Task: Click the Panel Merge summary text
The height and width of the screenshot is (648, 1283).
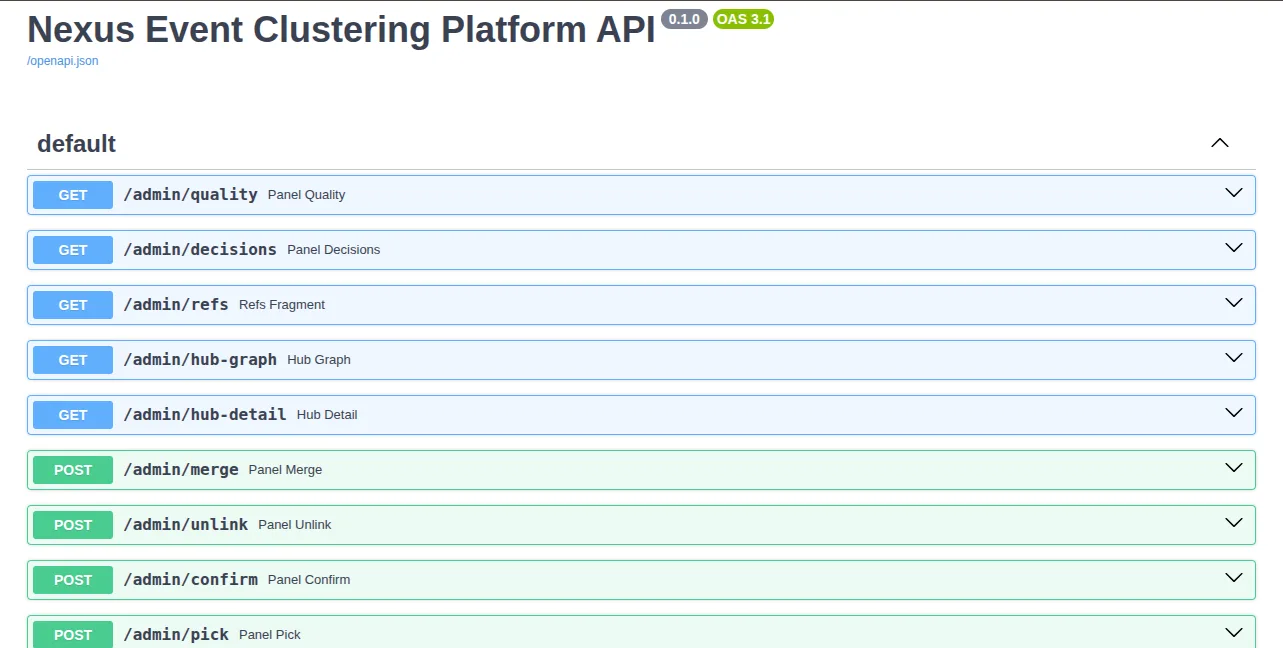Action: (x=285, y=470)
